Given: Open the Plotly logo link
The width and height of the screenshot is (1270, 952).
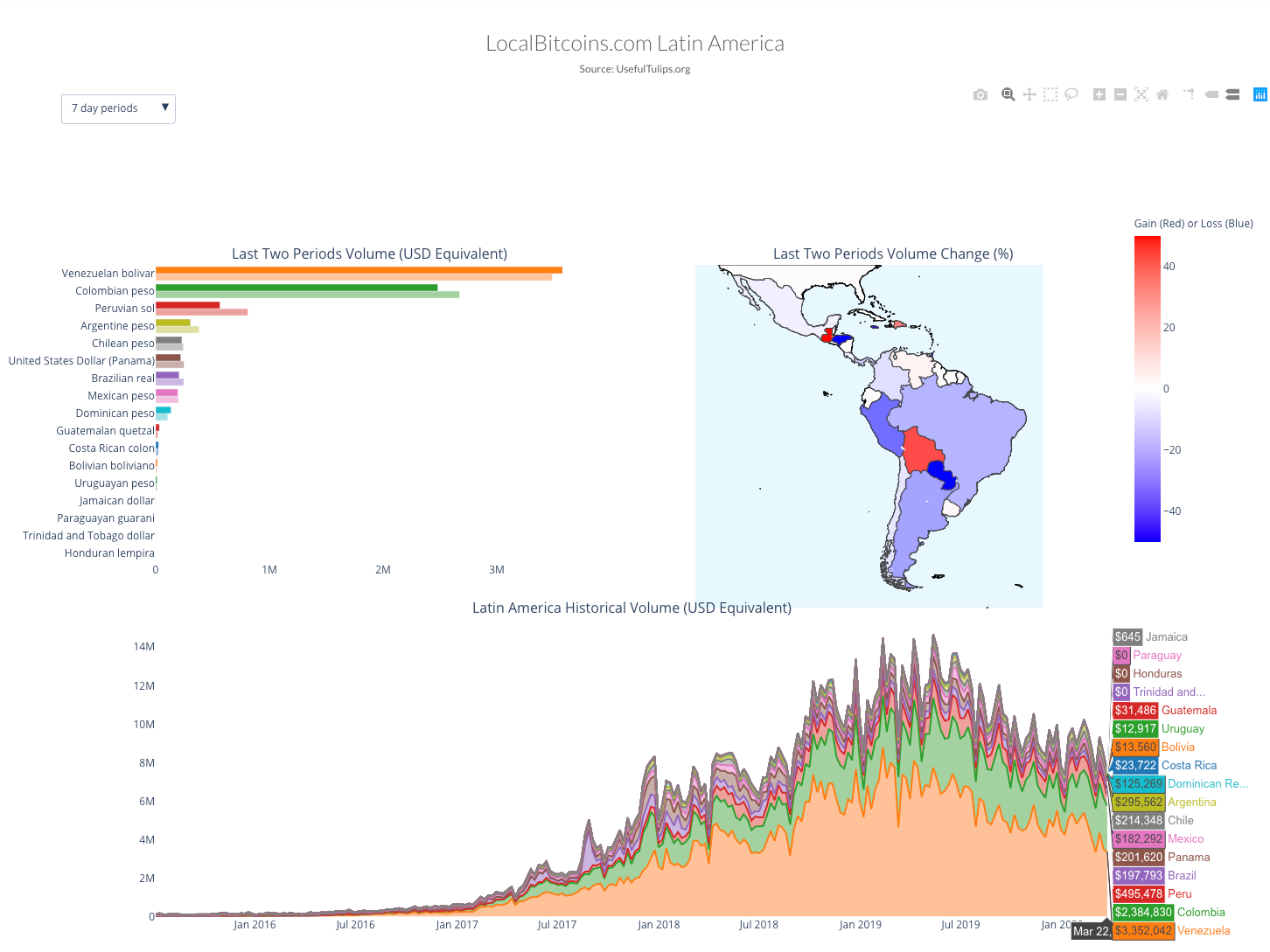Looking at the screenshot, I should pos(1260,94).
